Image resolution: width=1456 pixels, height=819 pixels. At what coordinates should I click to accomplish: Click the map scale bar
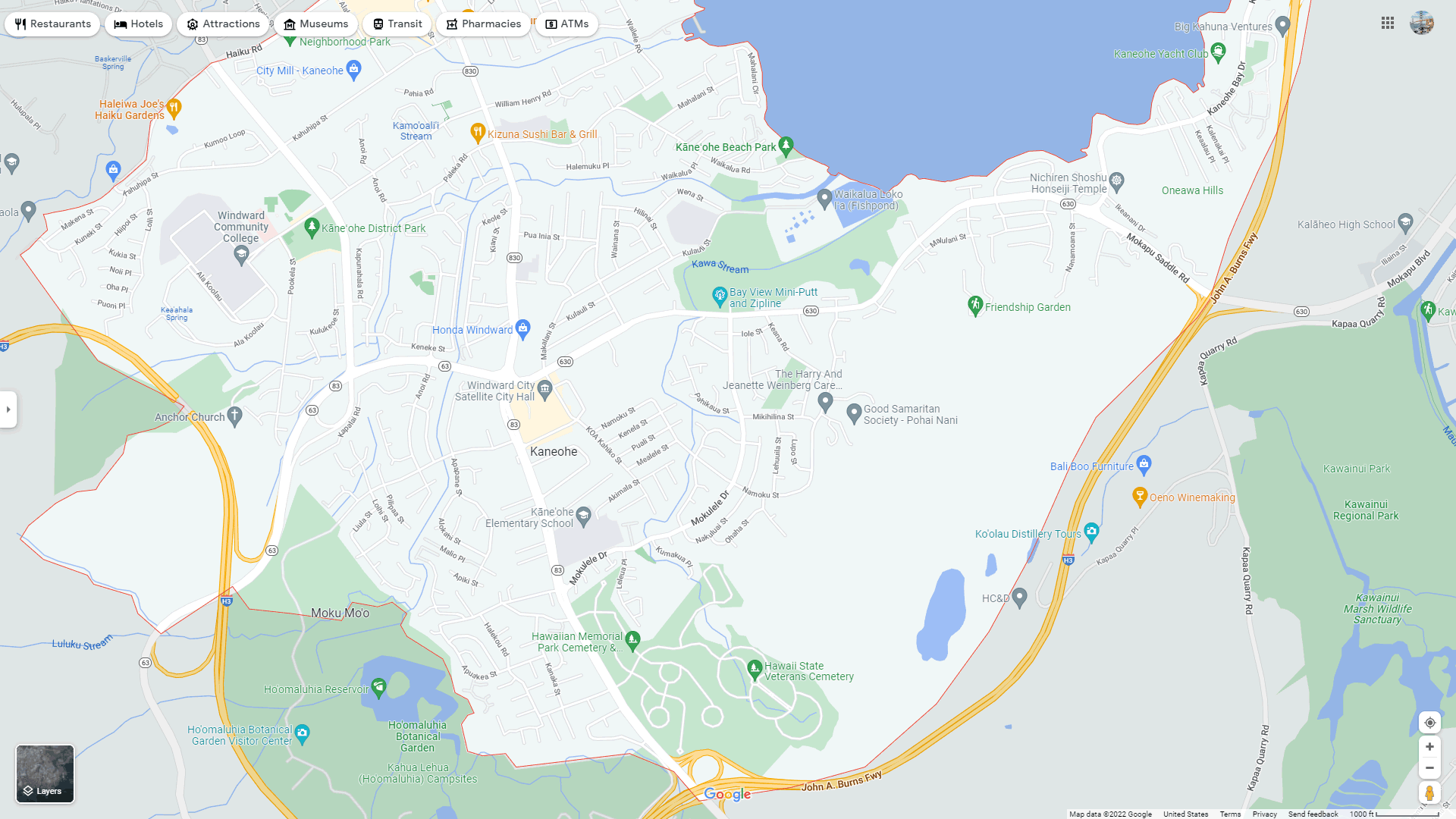pos(1395,814)
